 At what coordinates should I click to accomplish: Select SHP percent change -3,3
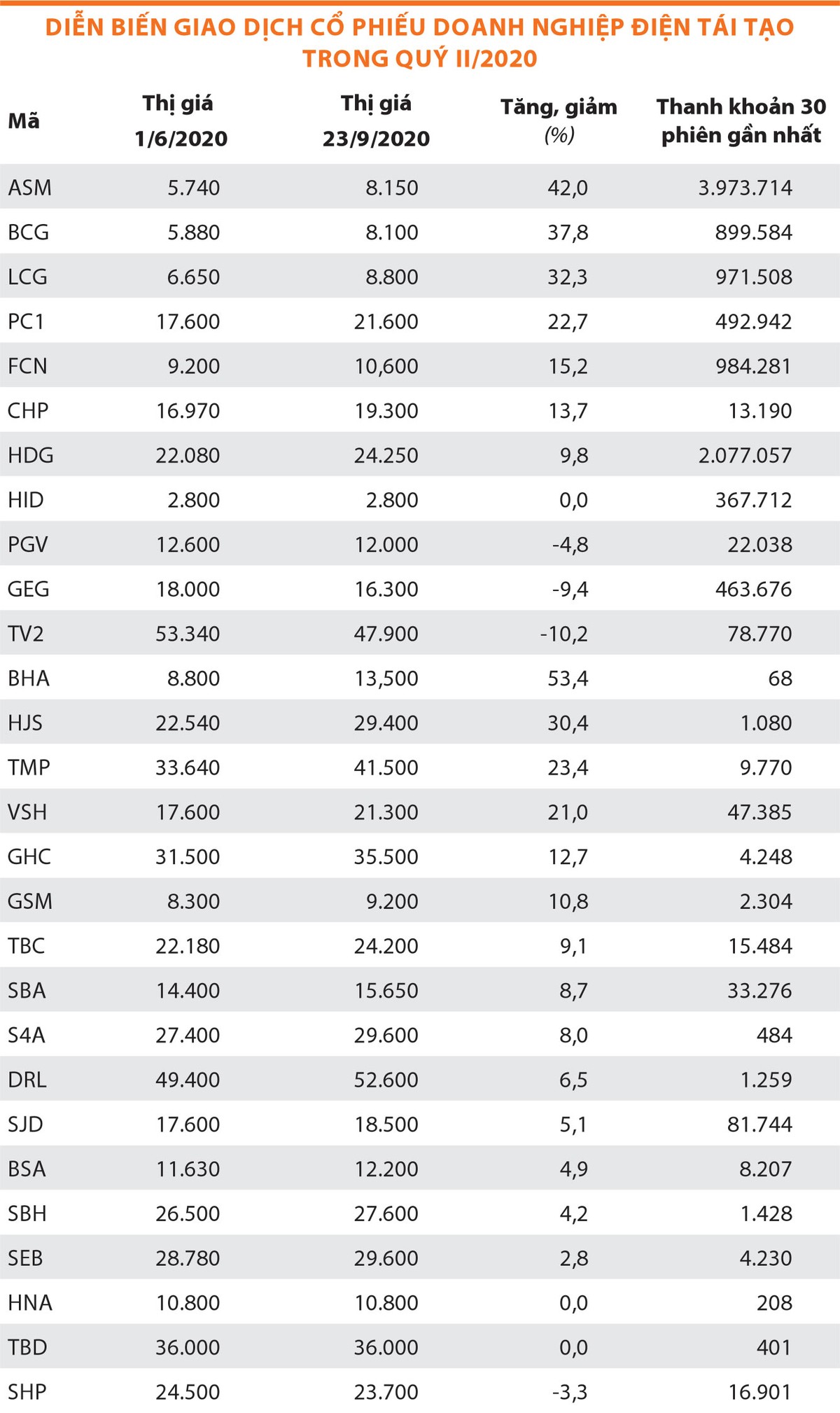coord(570,1392)
